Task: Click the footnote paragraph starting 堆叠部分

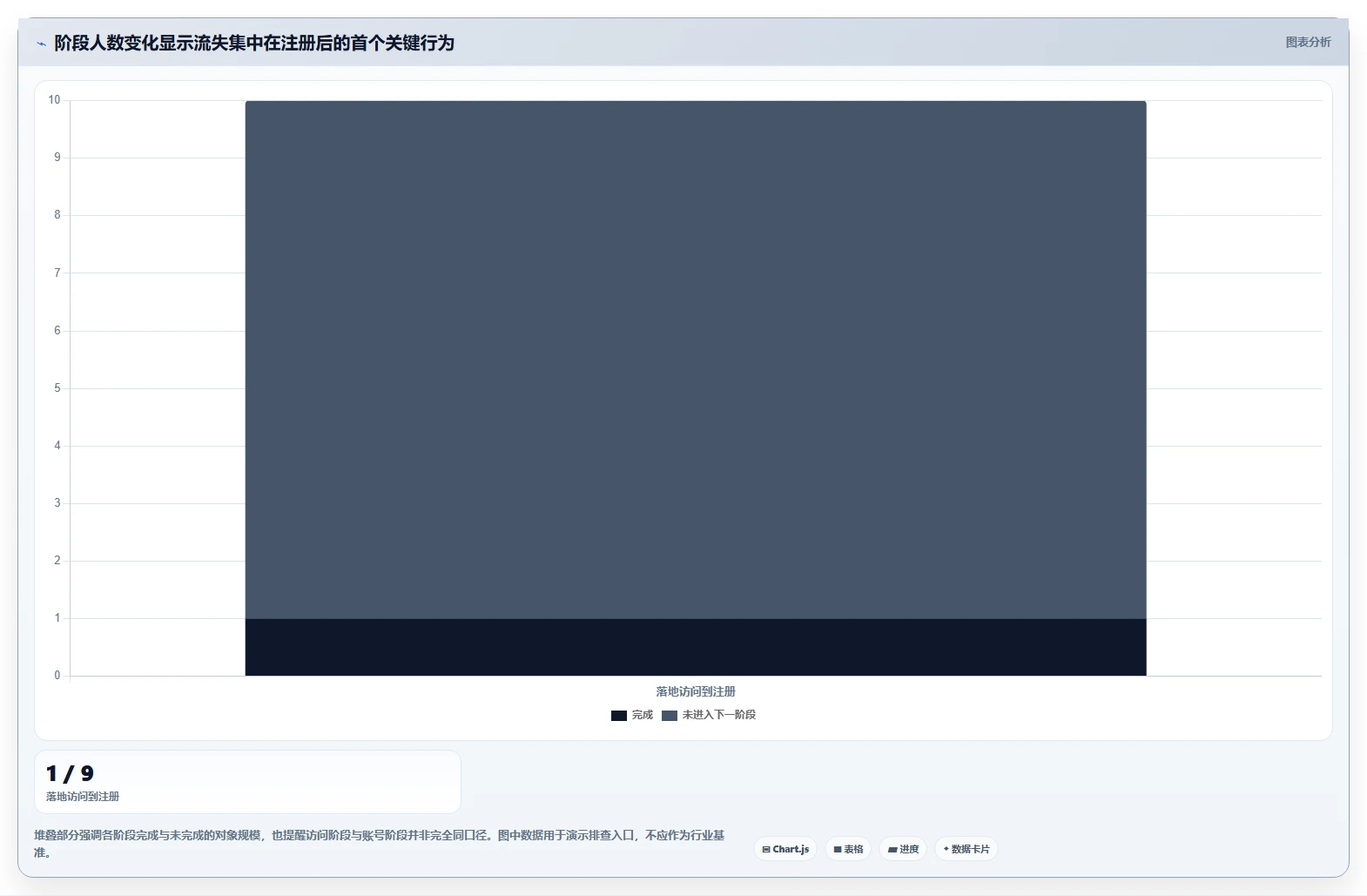Action: [380, 844]
